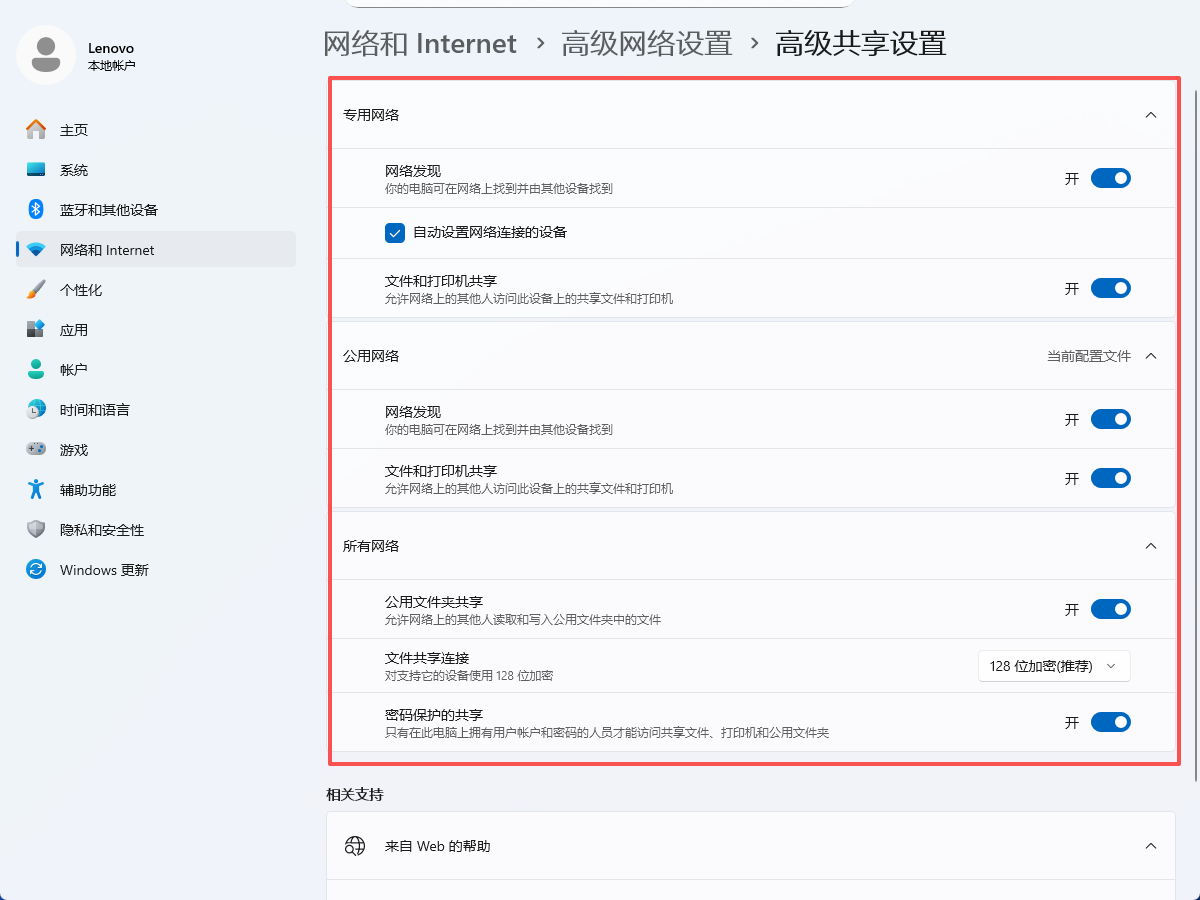The height and width of the screenshot is (900, 1200).
Task: Open 蓝牙和其他设备 via its Bluetooth icon
Action: [x=36, y=210]
